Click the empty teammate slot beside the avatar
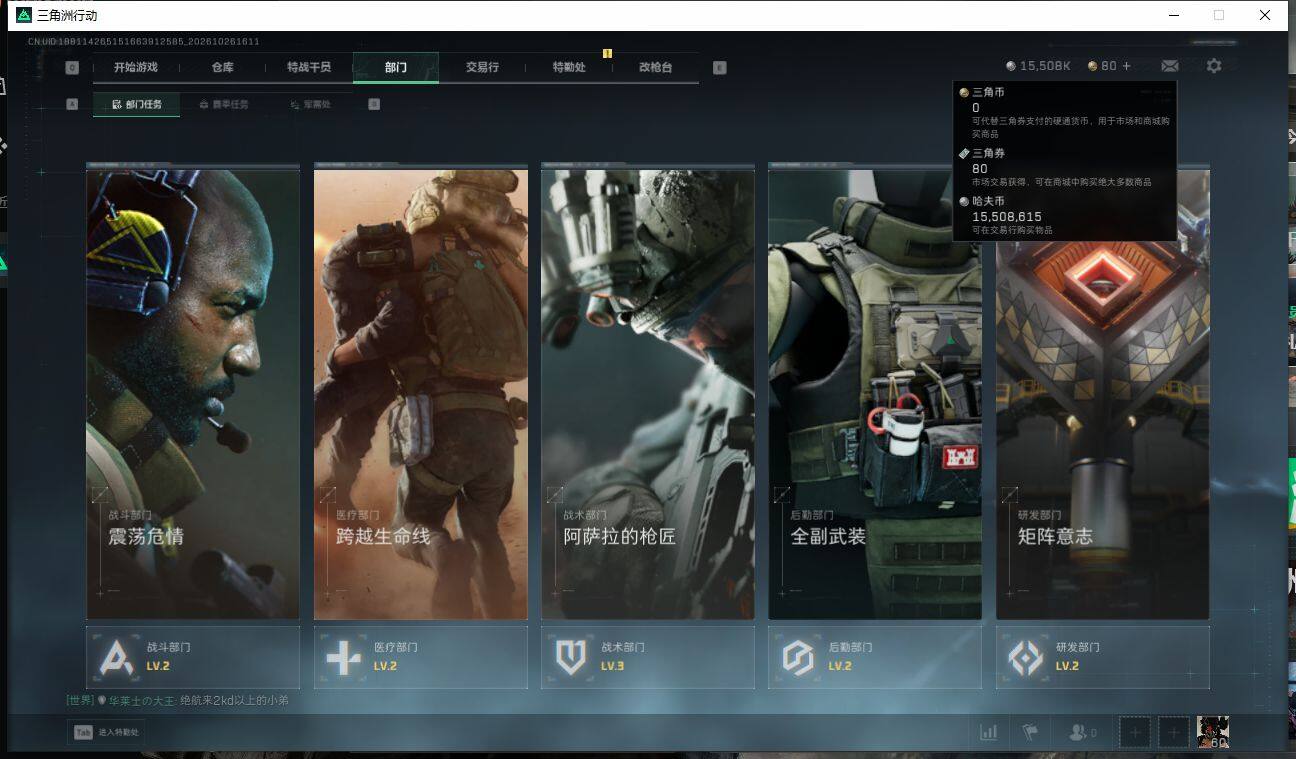The height and width of the screenshot is (759, 1296). click(1174, 732)
